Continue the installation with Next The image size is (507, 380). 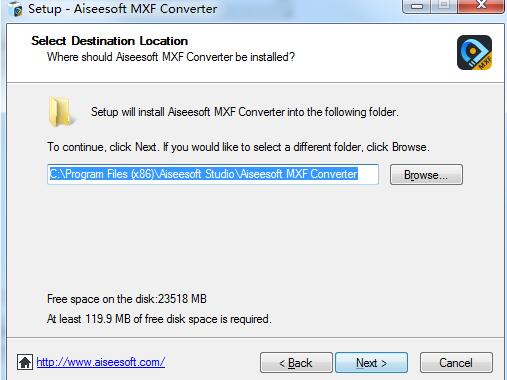tap(371, 363)
